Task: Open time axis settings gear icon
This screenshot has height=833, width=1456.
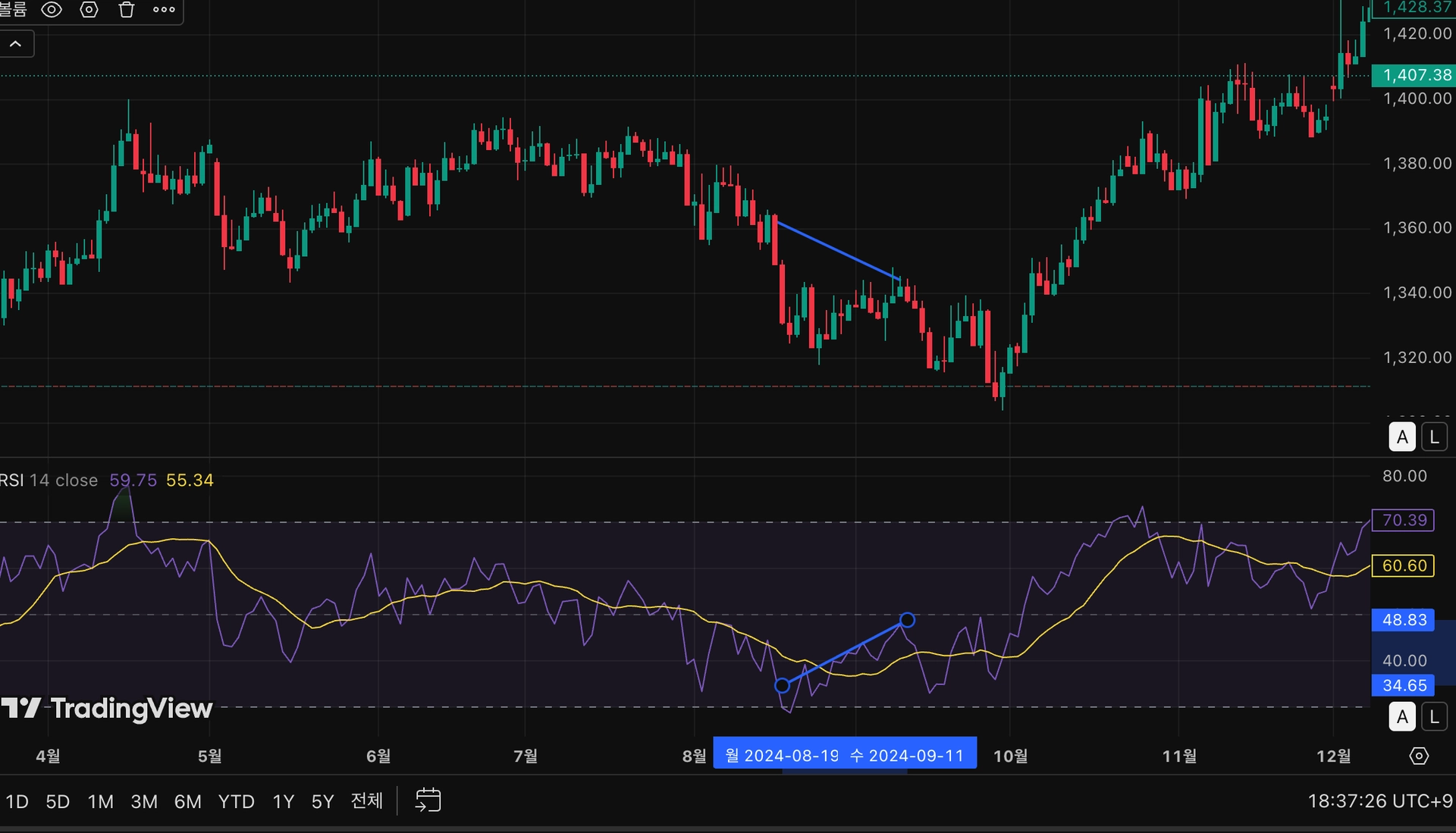Action: point(1419,756)
